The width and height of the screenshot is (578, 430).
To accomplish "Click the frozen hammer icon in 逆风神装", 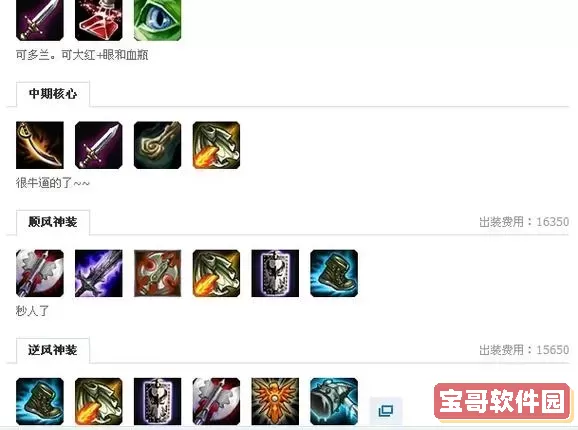I will (334, 402).
